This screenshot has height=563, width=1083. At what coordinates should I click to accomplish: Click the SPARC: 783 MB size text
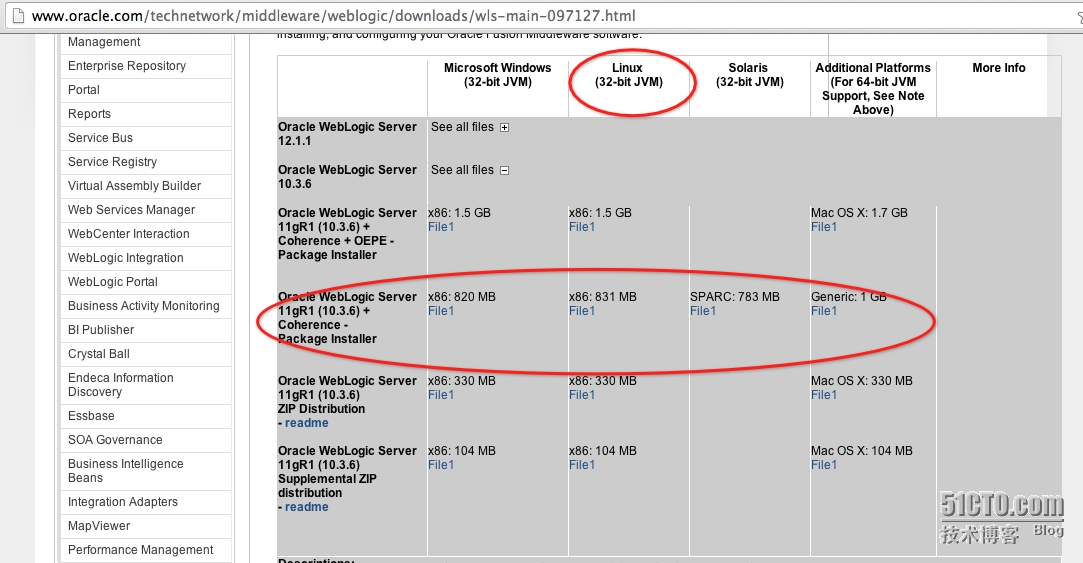(735, 297)
